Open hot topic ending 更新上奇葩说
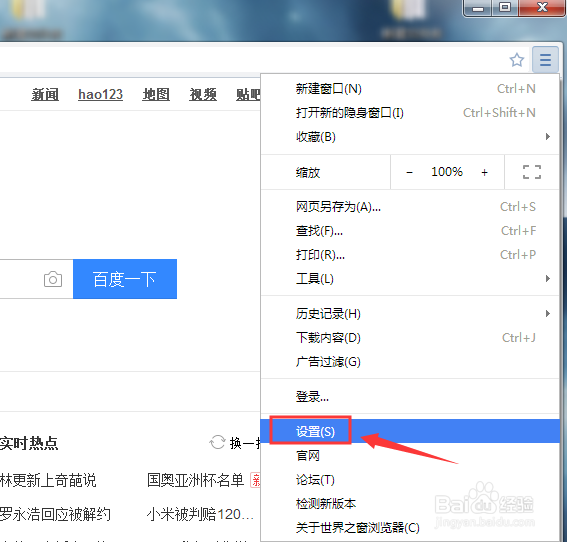This screenshot has width=567, height=542. click(48, 480)
